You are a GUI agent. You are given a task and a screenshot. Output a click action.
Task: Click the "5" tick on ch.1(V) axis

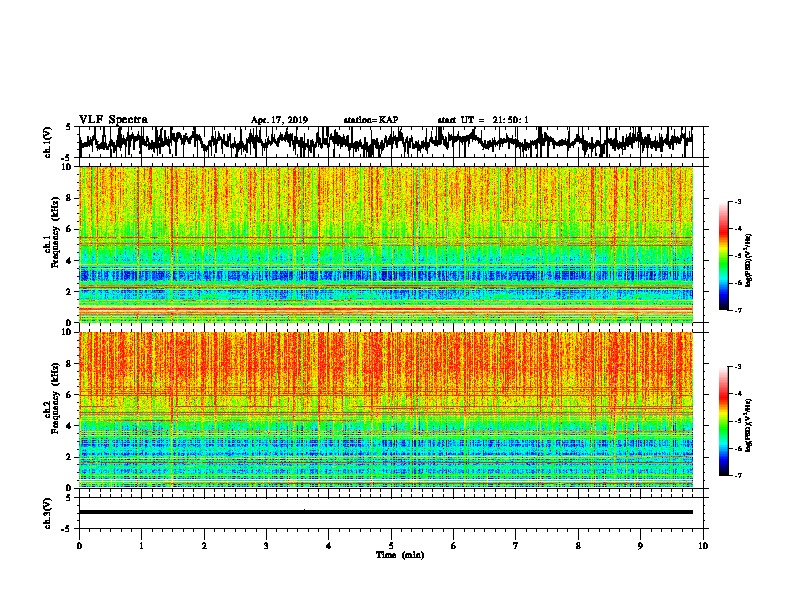coord(69,127)
